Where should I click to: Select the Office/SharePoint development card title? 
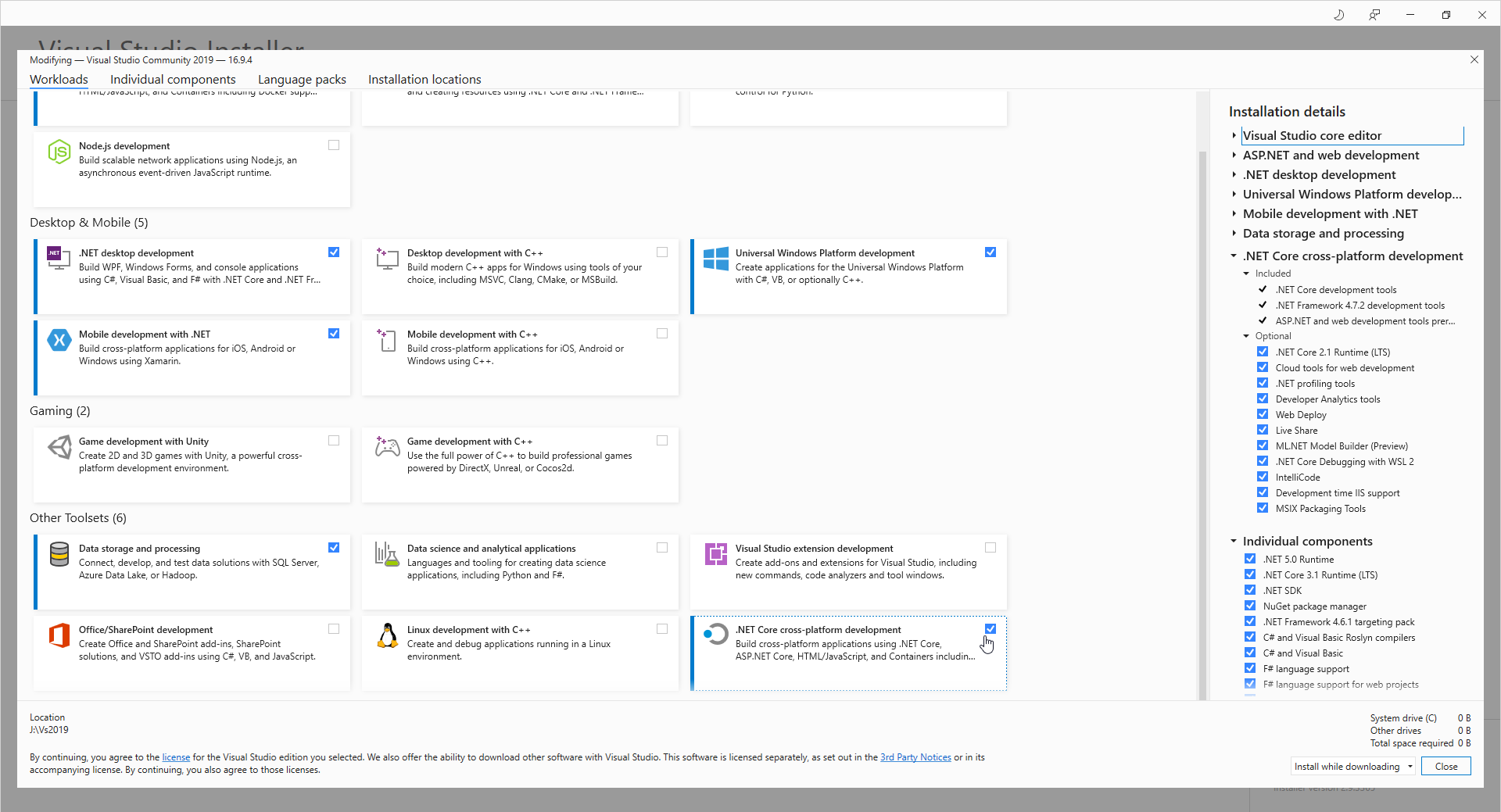click(145, 630)
